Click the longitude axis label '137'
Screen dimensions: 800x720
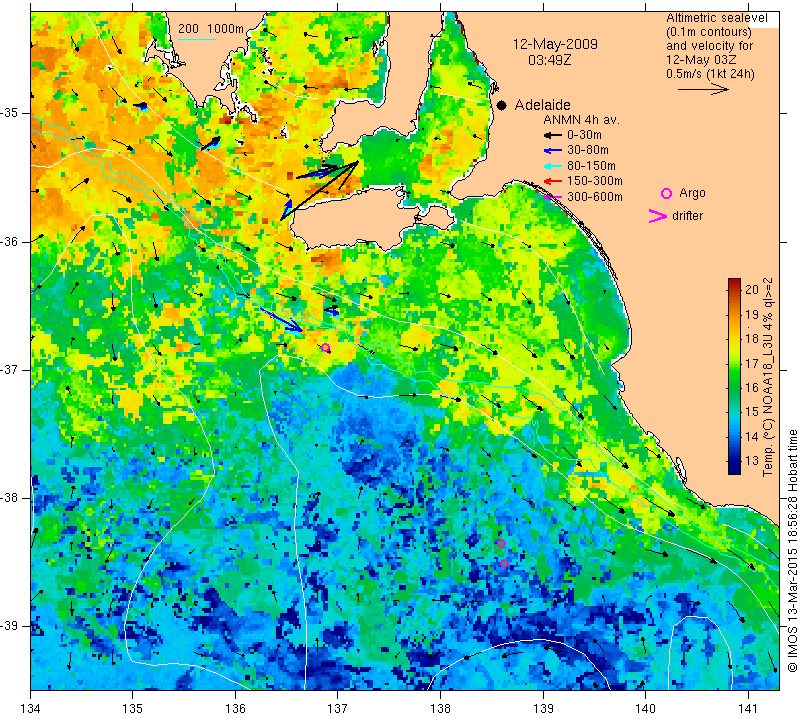pos(338,709)
